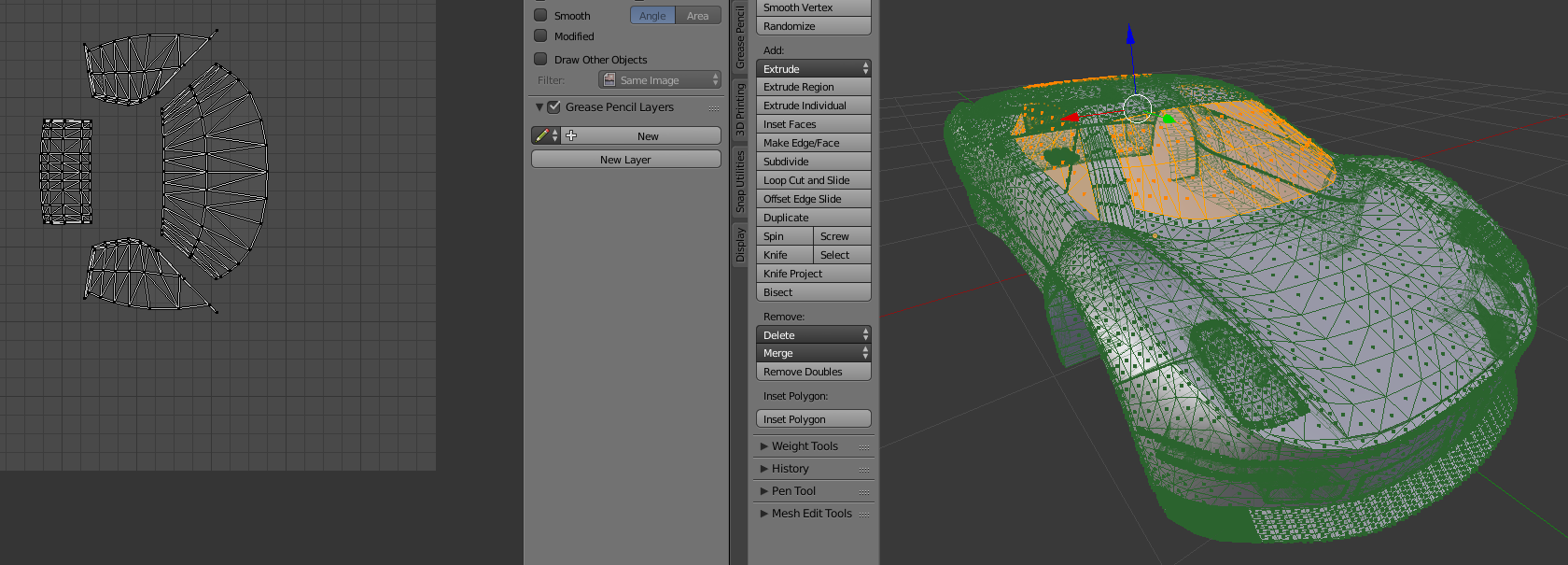Switch to the Snap Utilities tab
Image resolution: width=1568 pixels, height=565 pixels.
tap(740, 181)
